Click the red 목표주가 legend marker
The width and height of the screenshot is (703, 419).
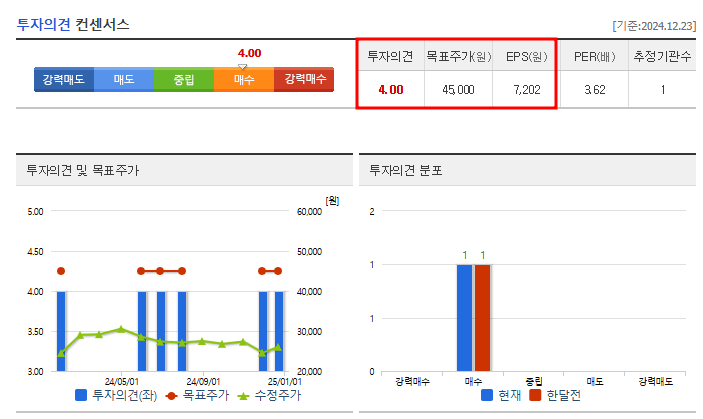(171, 396)
